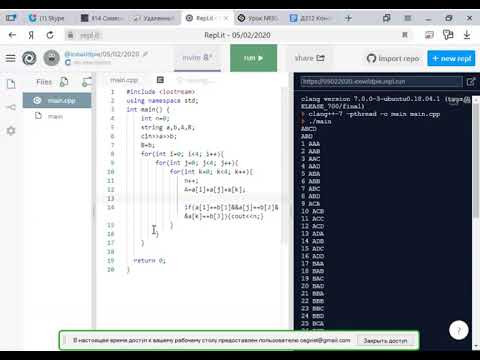Click the "using namespace std;" line
The height and width of the screenshot is (360, 480).
point(162,100)
